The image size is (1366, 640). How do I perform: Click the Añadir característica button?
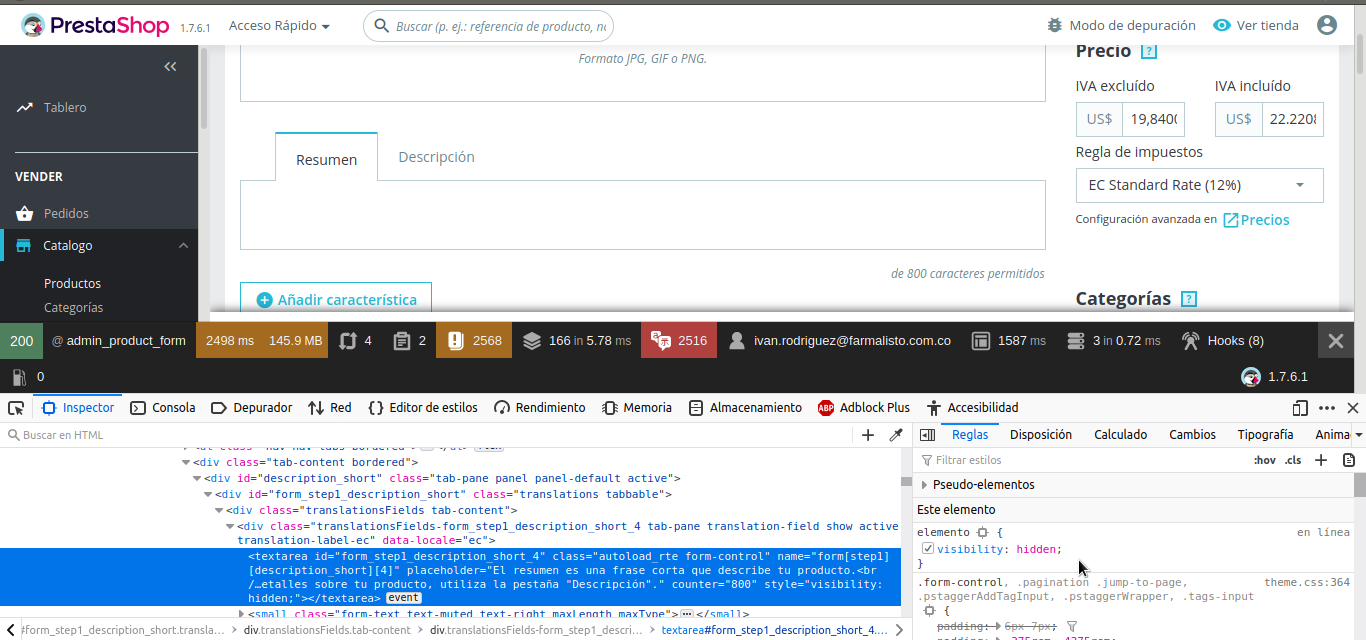coord(336,300)
